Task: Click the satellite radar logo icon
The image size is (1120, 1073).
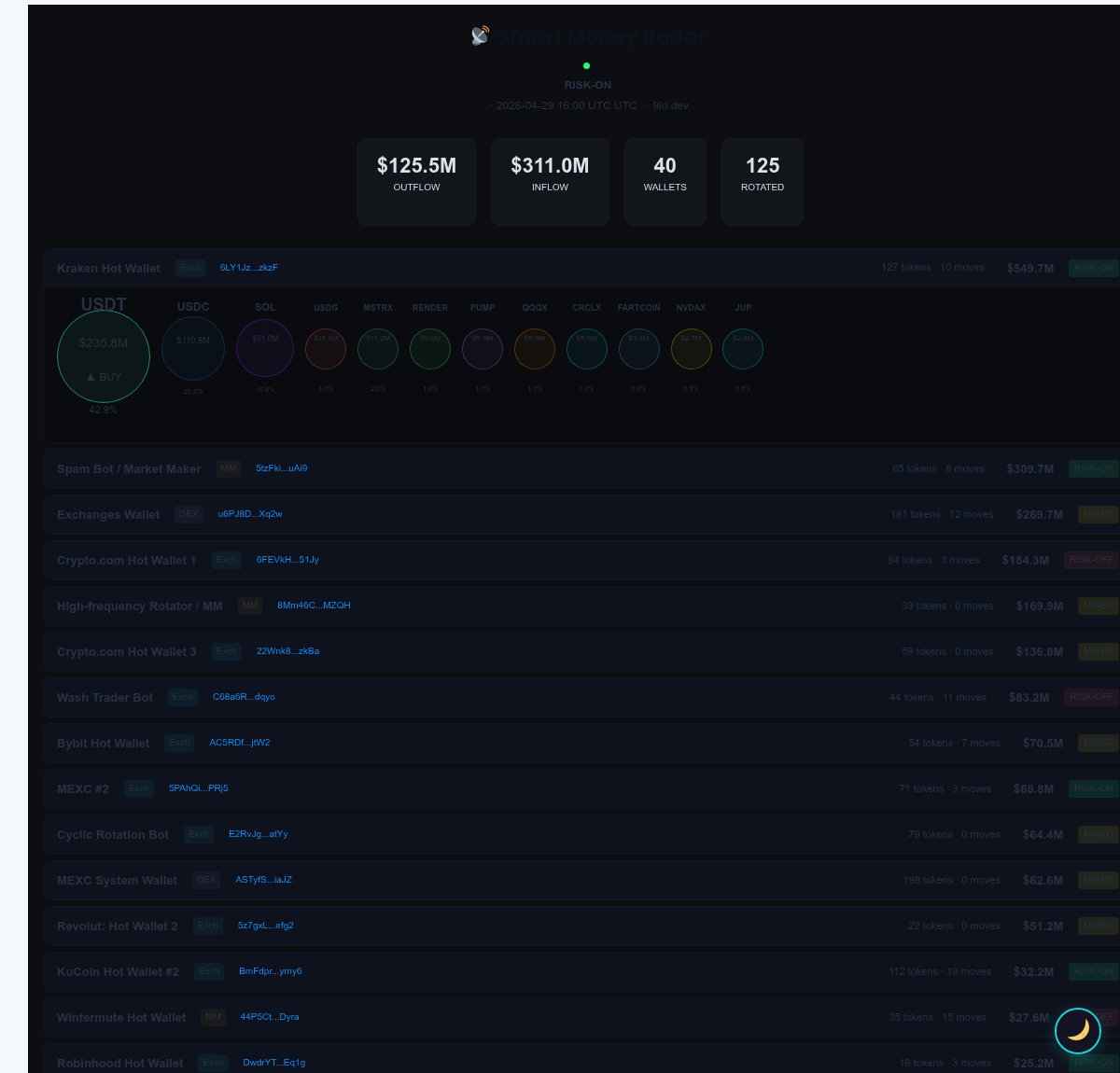Action: pyautogui.click(x=480, y=36)
